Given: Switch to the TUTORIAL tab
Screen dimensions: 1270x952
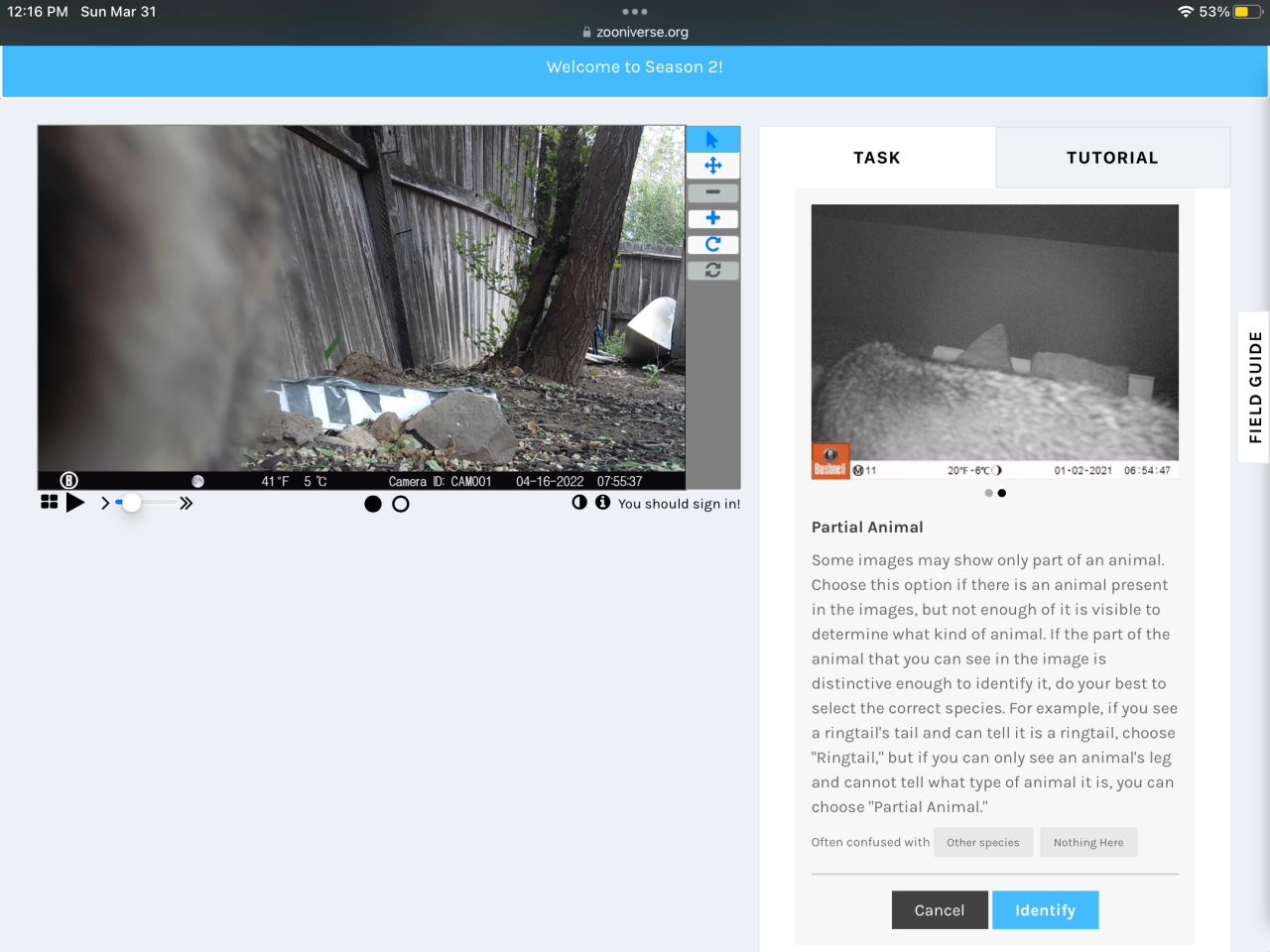Looking at the screenshot, I should pyautogui.click(x=1112, y=158).
